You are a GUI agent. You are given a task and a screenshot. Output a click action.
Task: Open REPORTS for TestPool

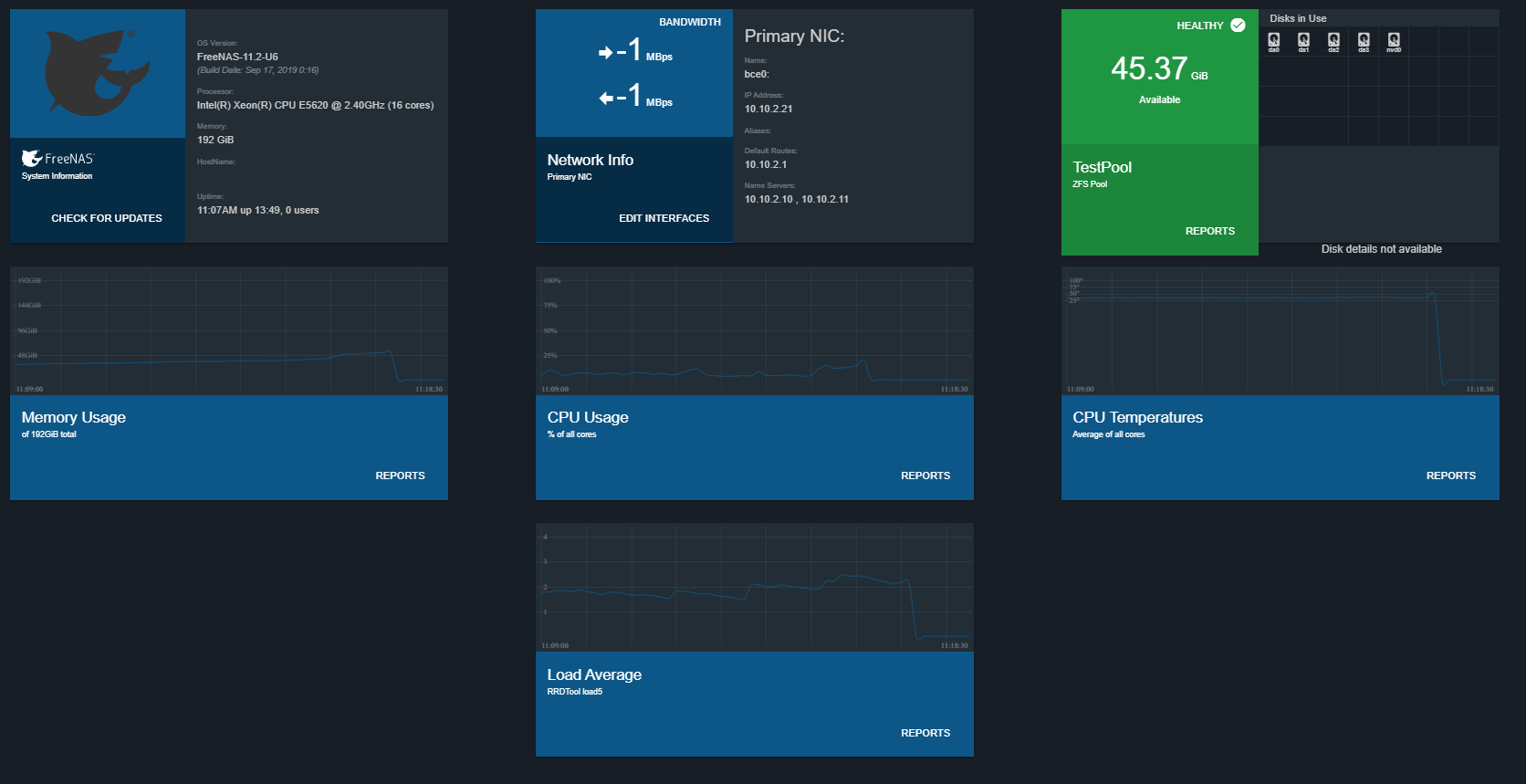[x=1209, y=231]
